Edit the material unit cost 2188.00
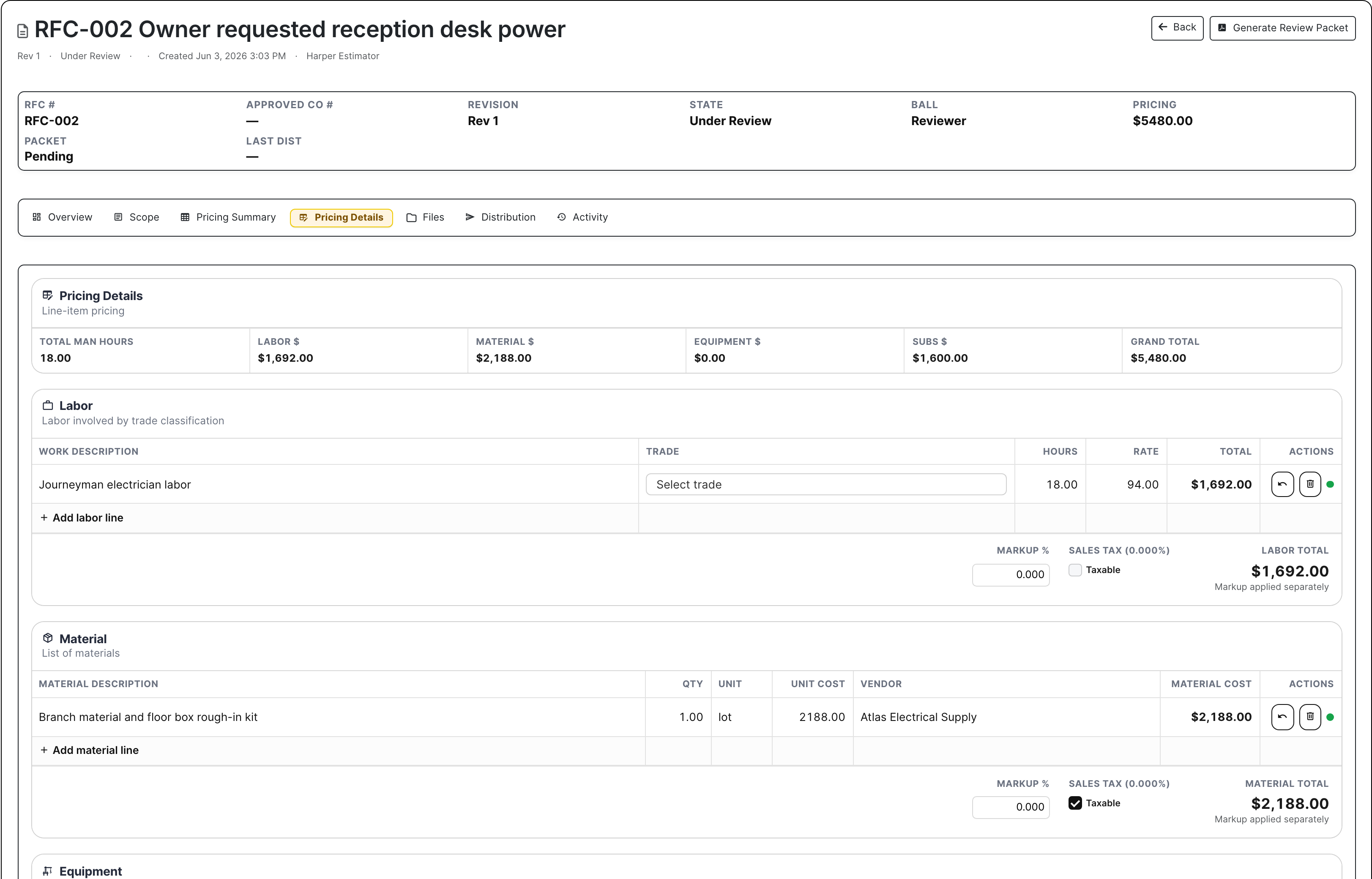The width and height of the screenshot is (1372, 879). coord(812,717)
